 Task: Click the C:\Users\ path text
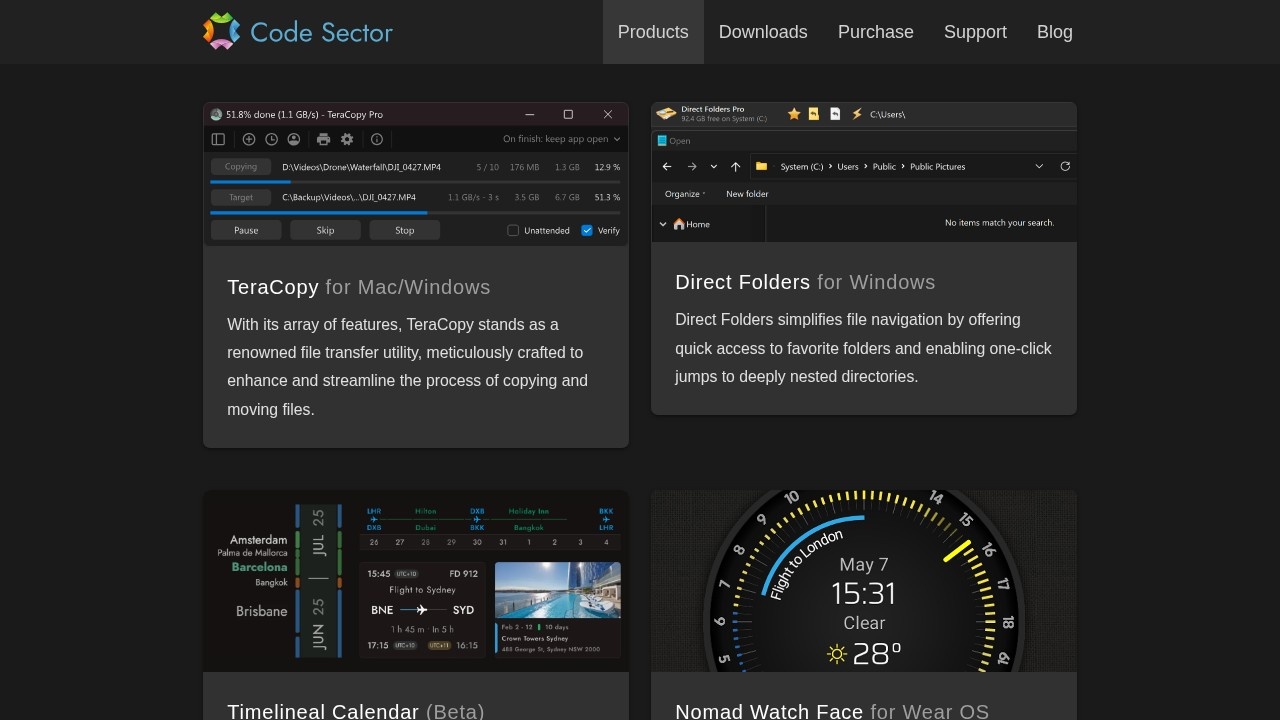[x=888, y=114]
